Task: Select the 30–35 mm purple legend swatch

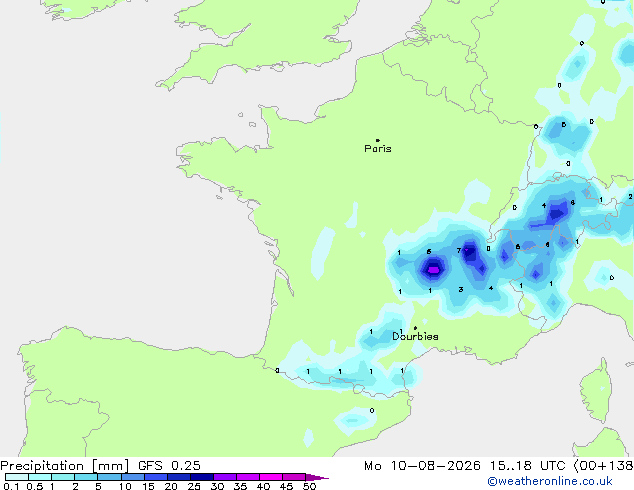Action: 225,477
